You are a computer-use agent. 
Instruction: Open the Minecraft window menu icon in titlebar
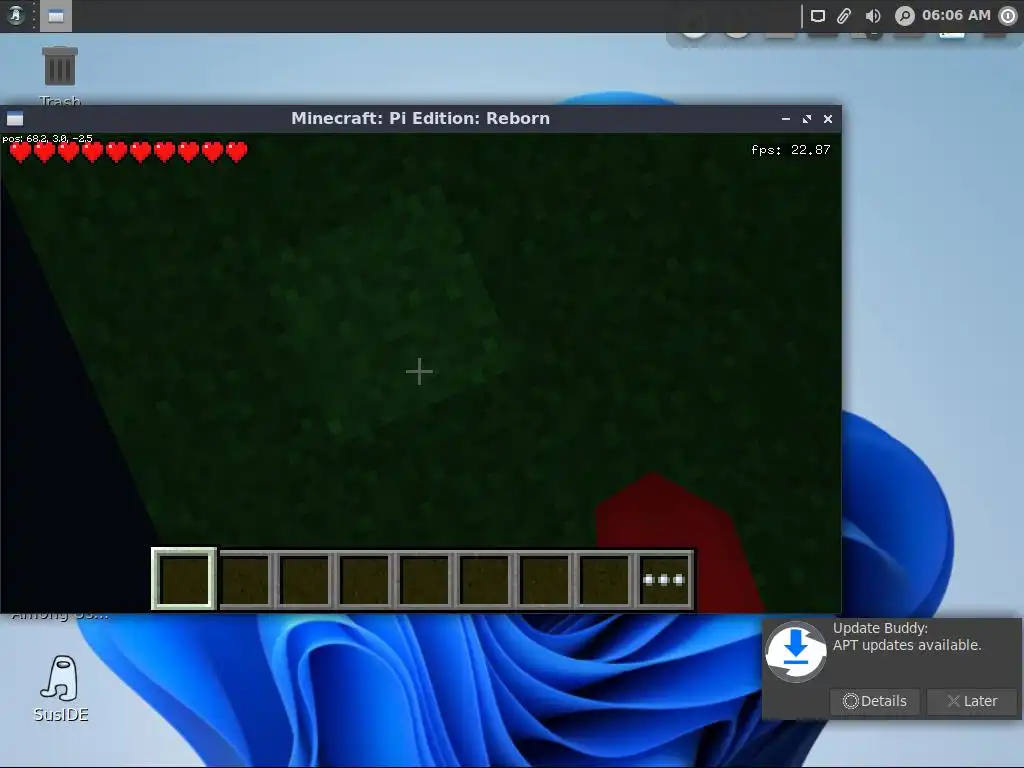click(x=15, y=118)
